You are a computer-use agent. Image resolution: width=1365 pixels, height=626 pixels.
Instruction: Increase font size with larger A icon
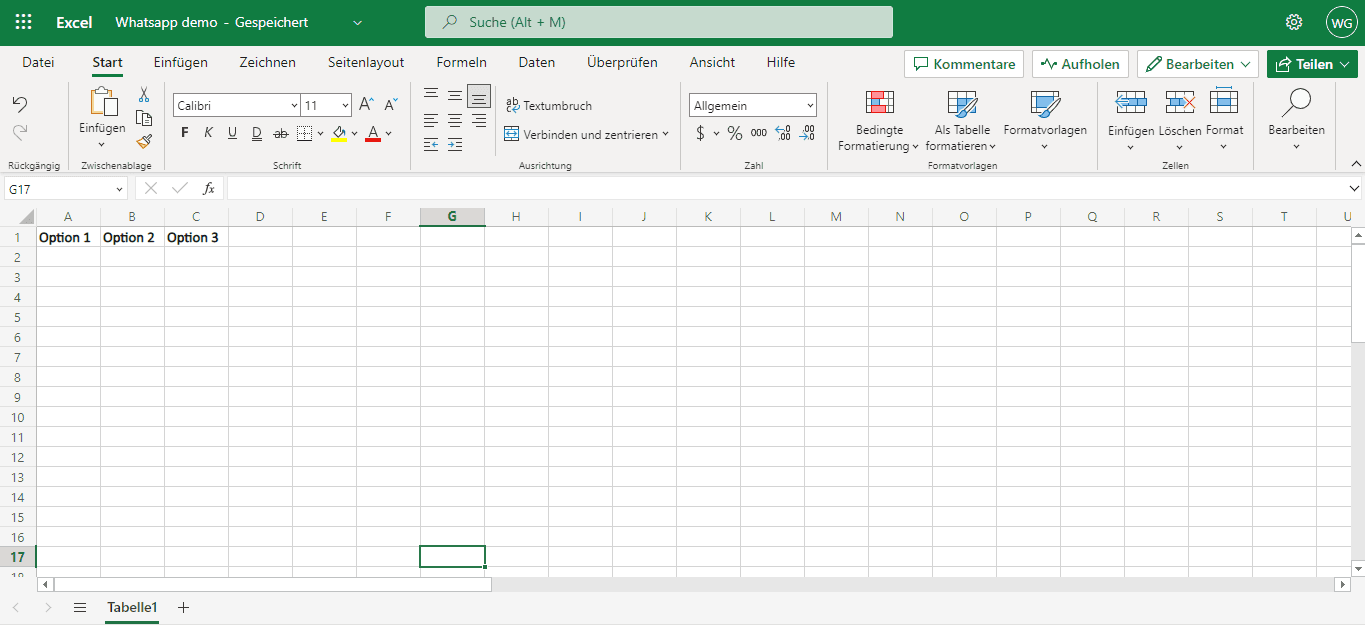[x=366, y=105]
